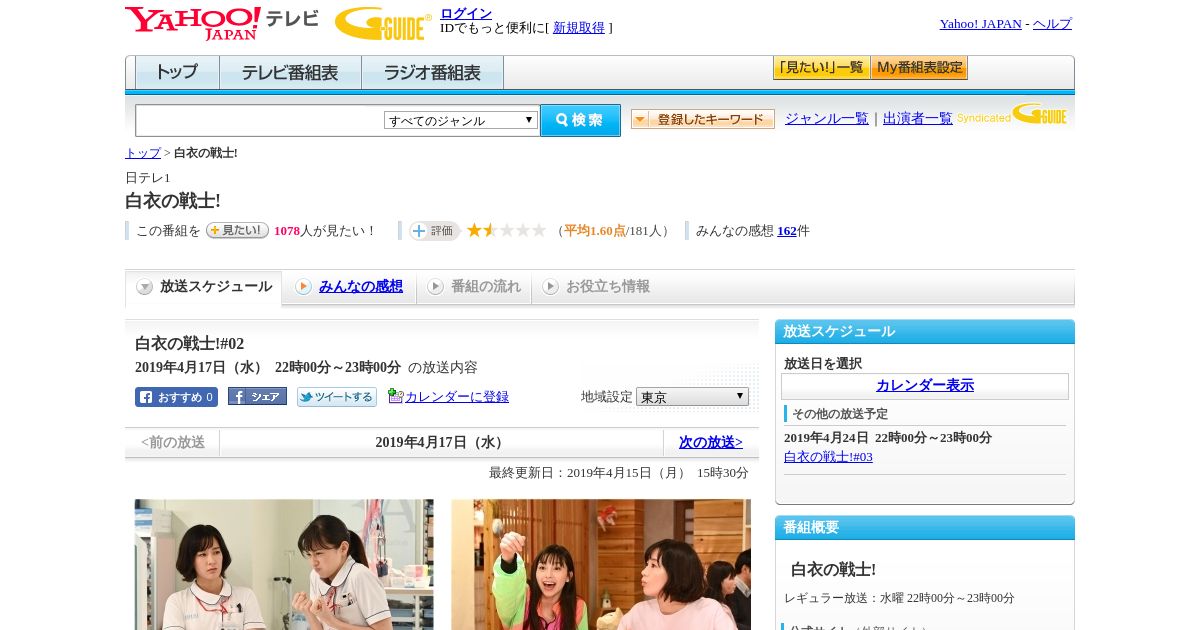Open the ジャンル一覧 link

pyautogui.click(x=827, y=118)
